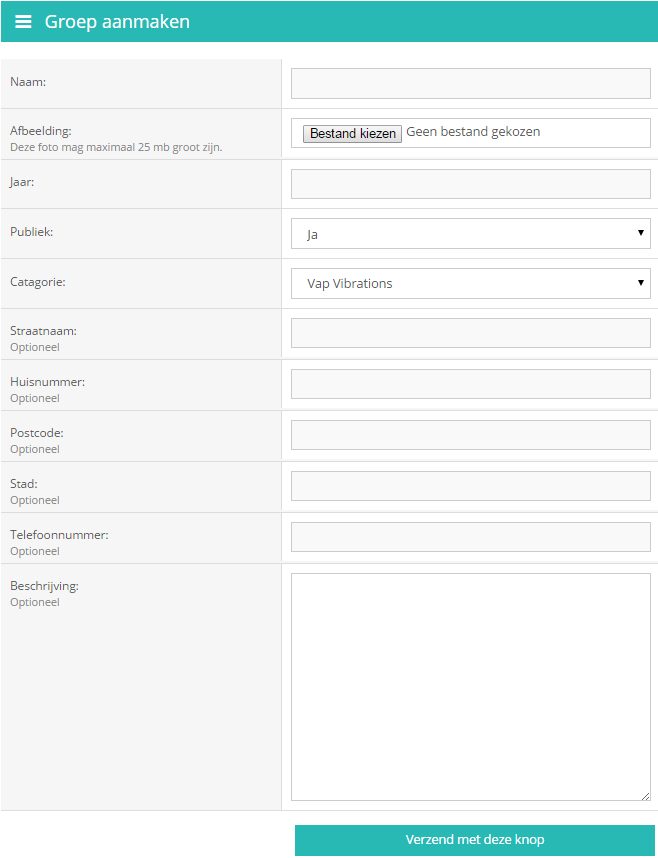
Task: Submit with Verzend met deze knop
Action: click(x=475, y=840)
